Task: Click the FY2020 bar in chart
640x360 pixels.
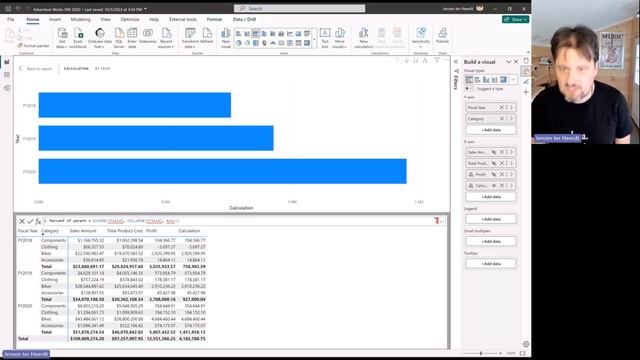Action: [222, 171]
